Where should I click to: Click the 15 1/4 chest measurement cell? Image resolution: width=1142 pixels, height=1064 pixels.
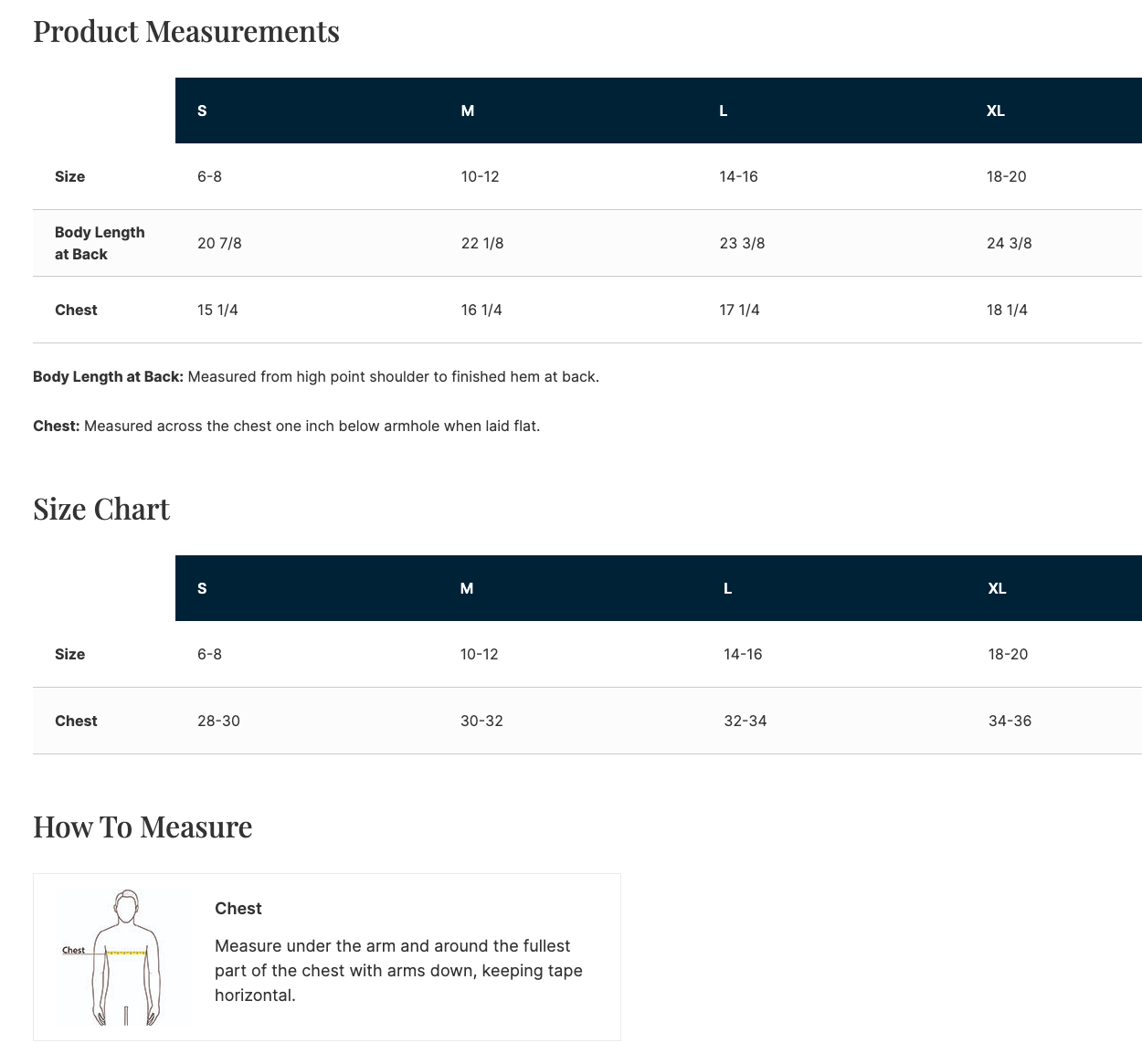pos(217,310)
